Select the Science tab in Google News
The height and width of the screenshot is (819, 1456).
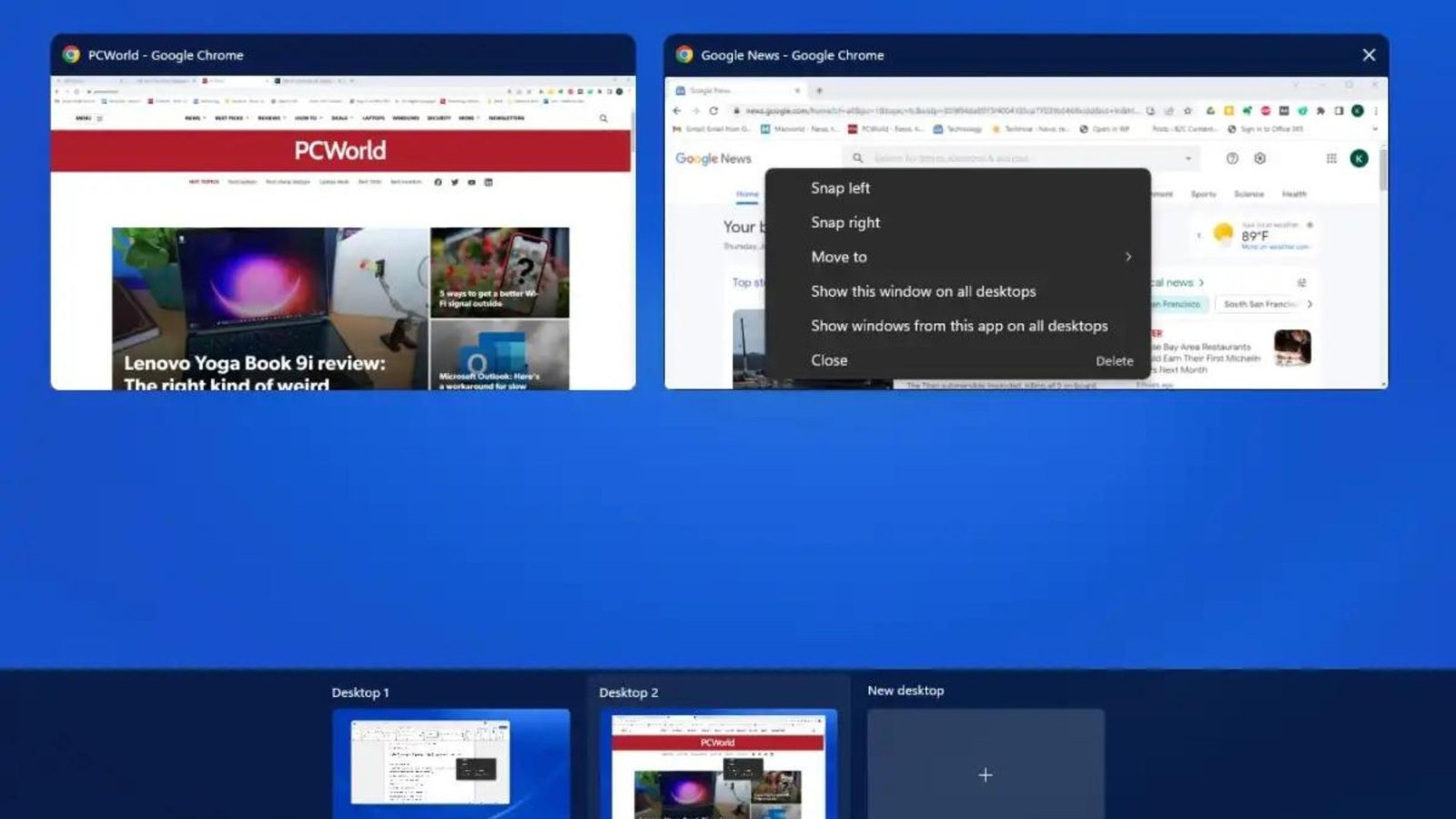1249,194
